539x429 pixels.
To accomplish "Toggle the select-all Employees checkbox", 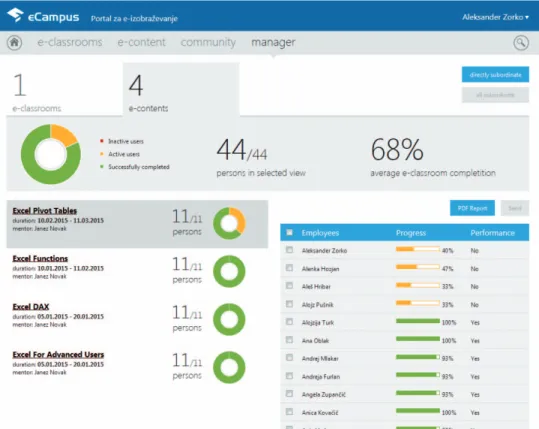I will pyautogui.click(x=289, y=233).
